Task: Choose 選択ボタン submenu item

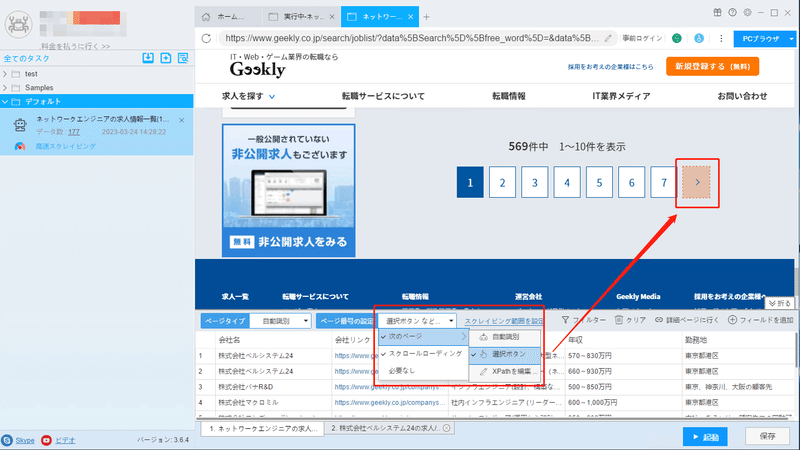Action: click(x=505, y=354)
